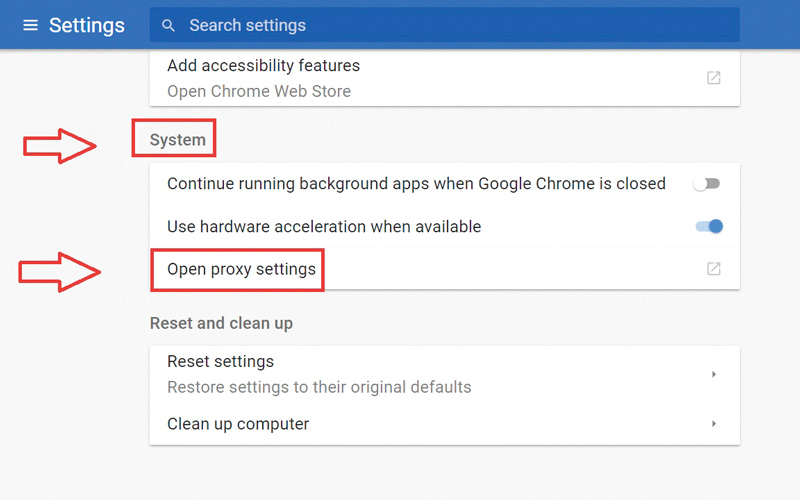Click the Reset and clean up heading
800x500 pixels.
[221, 323]
